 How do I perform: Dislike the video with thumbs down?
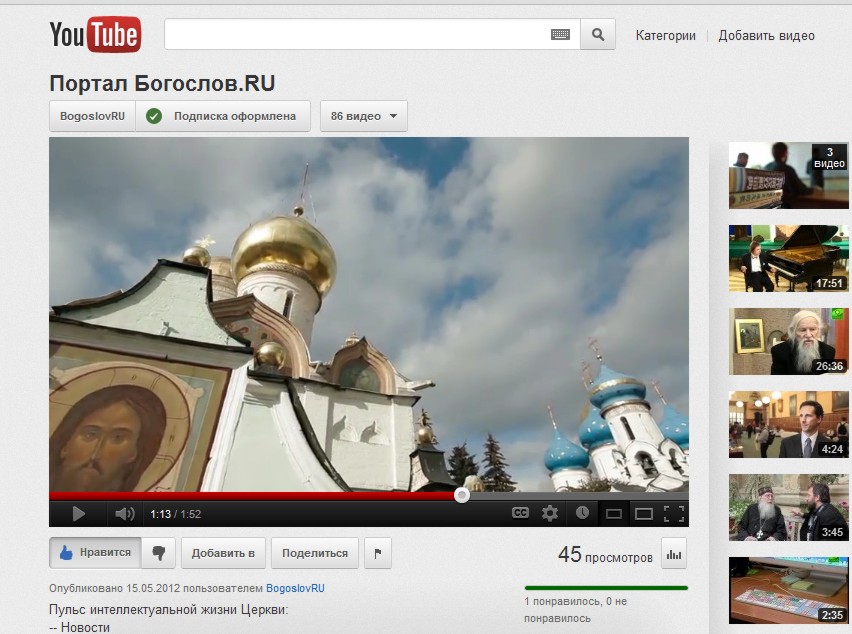pyautogui.click(x=158, y=553)
